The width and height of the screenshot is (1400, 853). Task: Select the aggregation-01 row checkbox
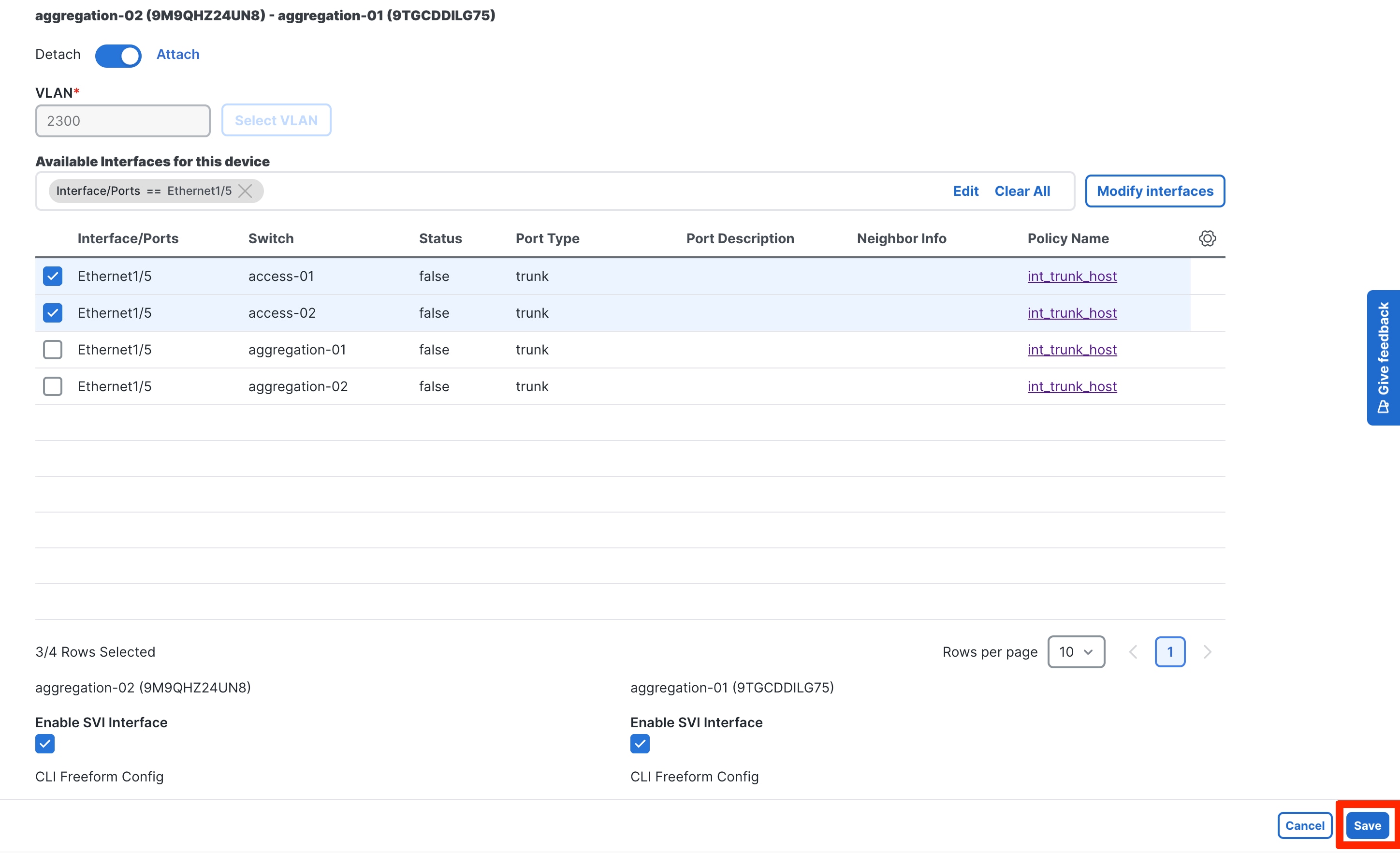point(52,350)
